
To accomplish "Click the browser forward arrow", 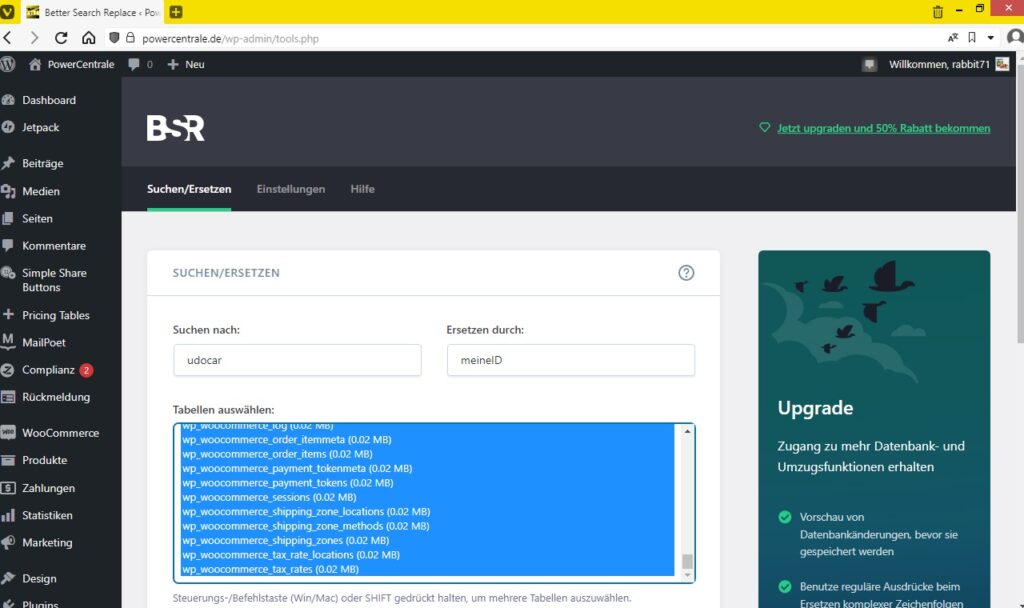I will tap(34, 38).
